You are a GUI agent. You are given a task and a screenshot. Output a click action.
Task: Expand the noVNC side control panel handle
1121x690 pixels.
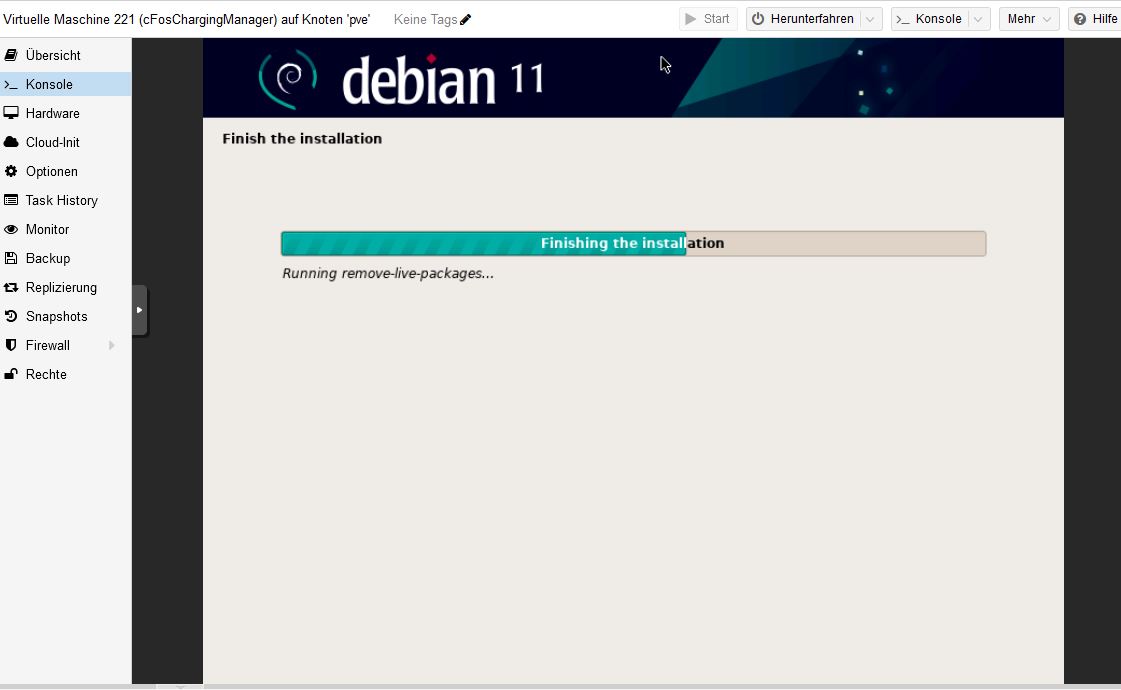pyautogui.click(x=139, y=310)
